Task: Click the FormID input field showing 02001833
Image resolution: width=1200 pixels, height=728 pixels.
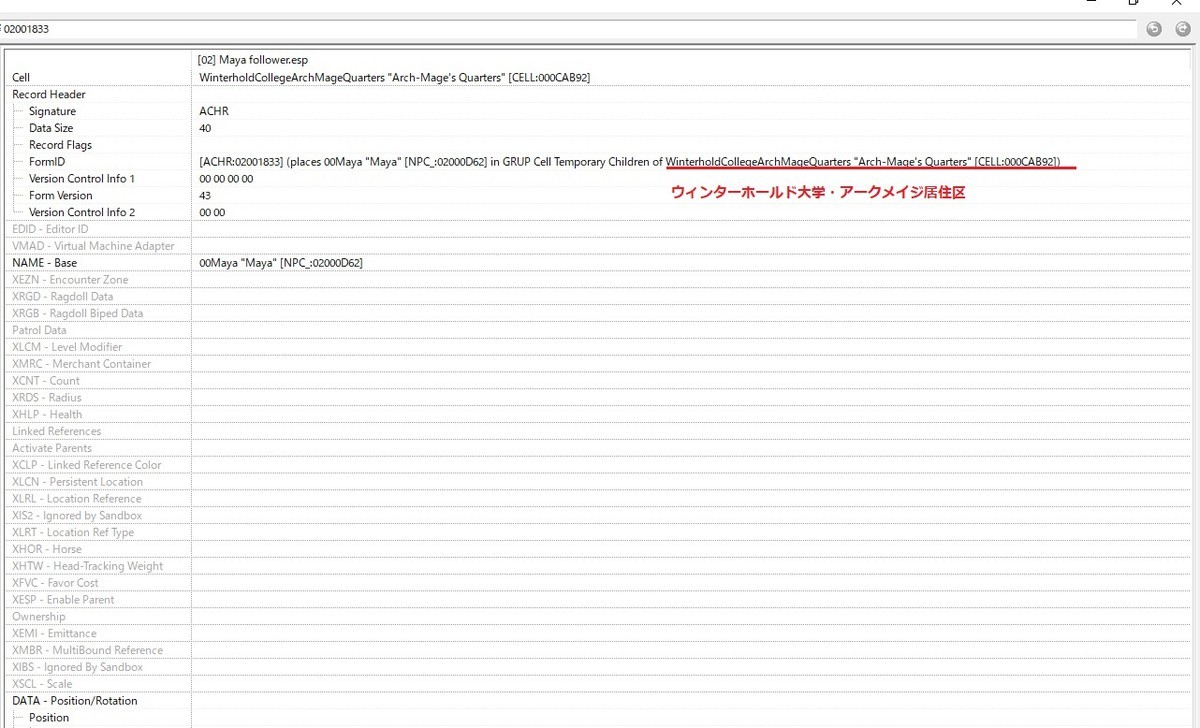Action: tap(570, 29)
